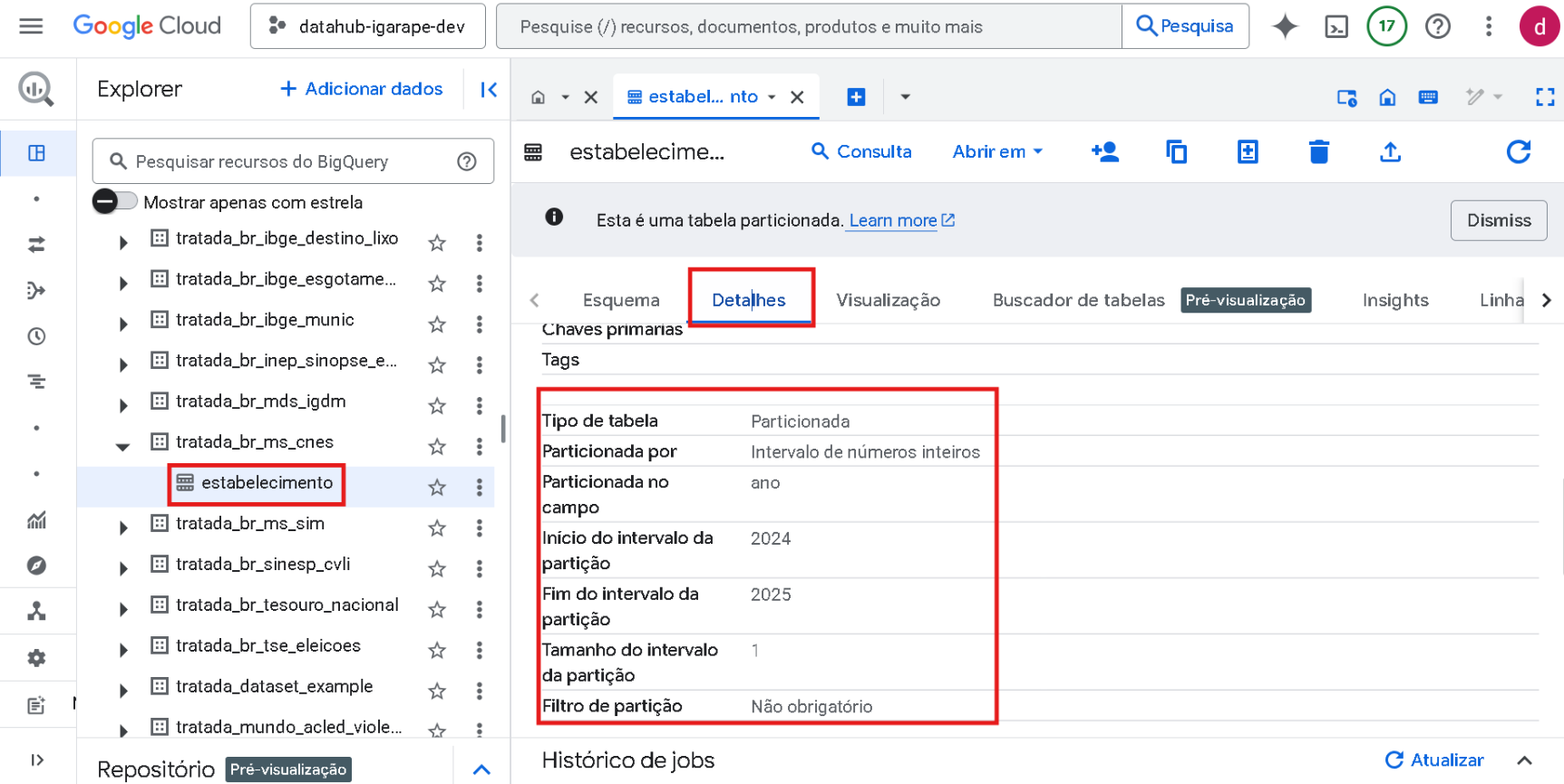Open Cloud Shell terminal icon
Viewport: 1564px width, 784px height.
[x=1336, y=26]
